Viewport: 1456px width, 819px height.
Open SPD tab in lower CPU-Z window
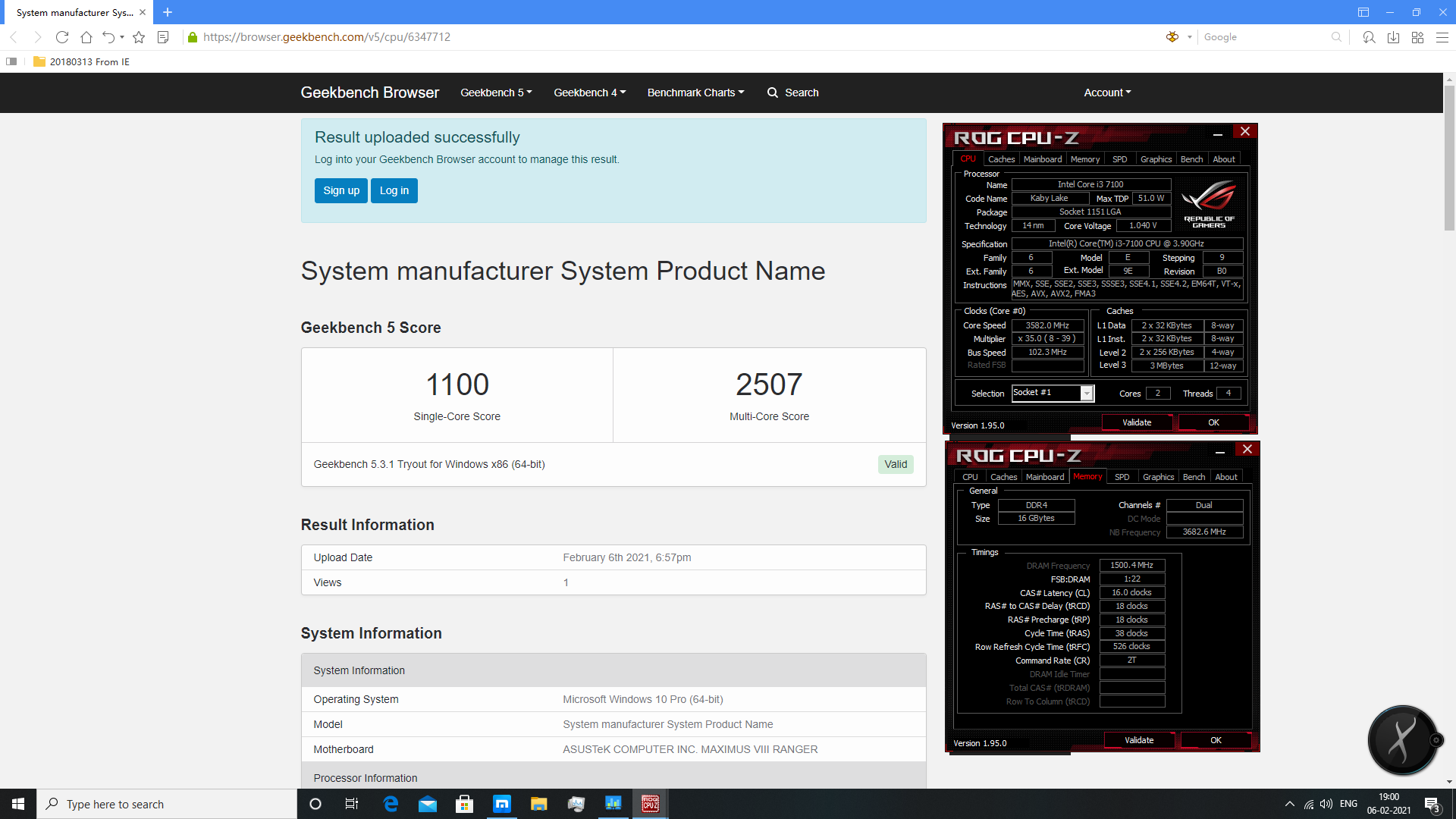click(1122, 477)
